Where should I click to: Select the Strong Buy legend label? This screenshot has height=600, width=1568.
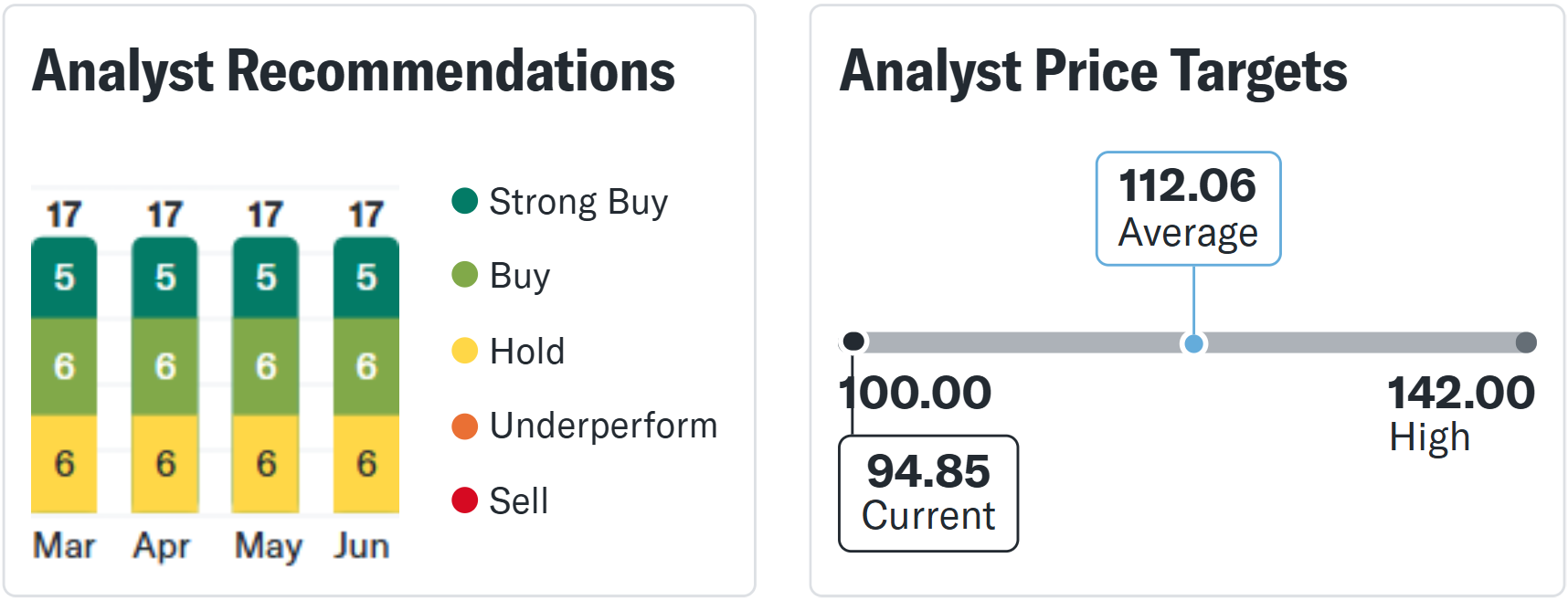[578, 202]
